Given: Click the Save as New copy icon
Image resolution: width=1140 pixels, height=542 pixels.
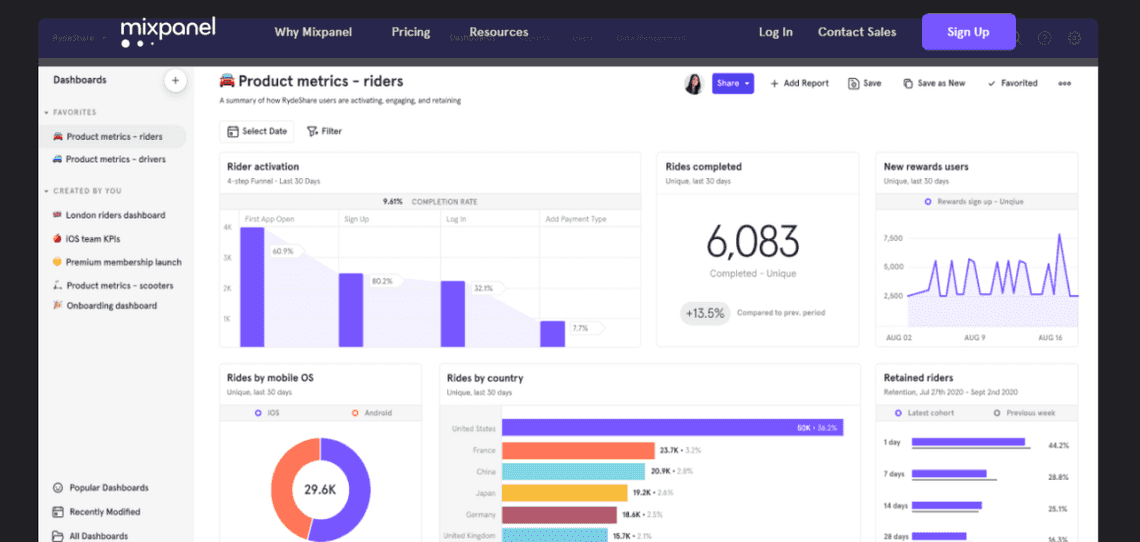Looking at the screenshot, I should pos(908,84).
